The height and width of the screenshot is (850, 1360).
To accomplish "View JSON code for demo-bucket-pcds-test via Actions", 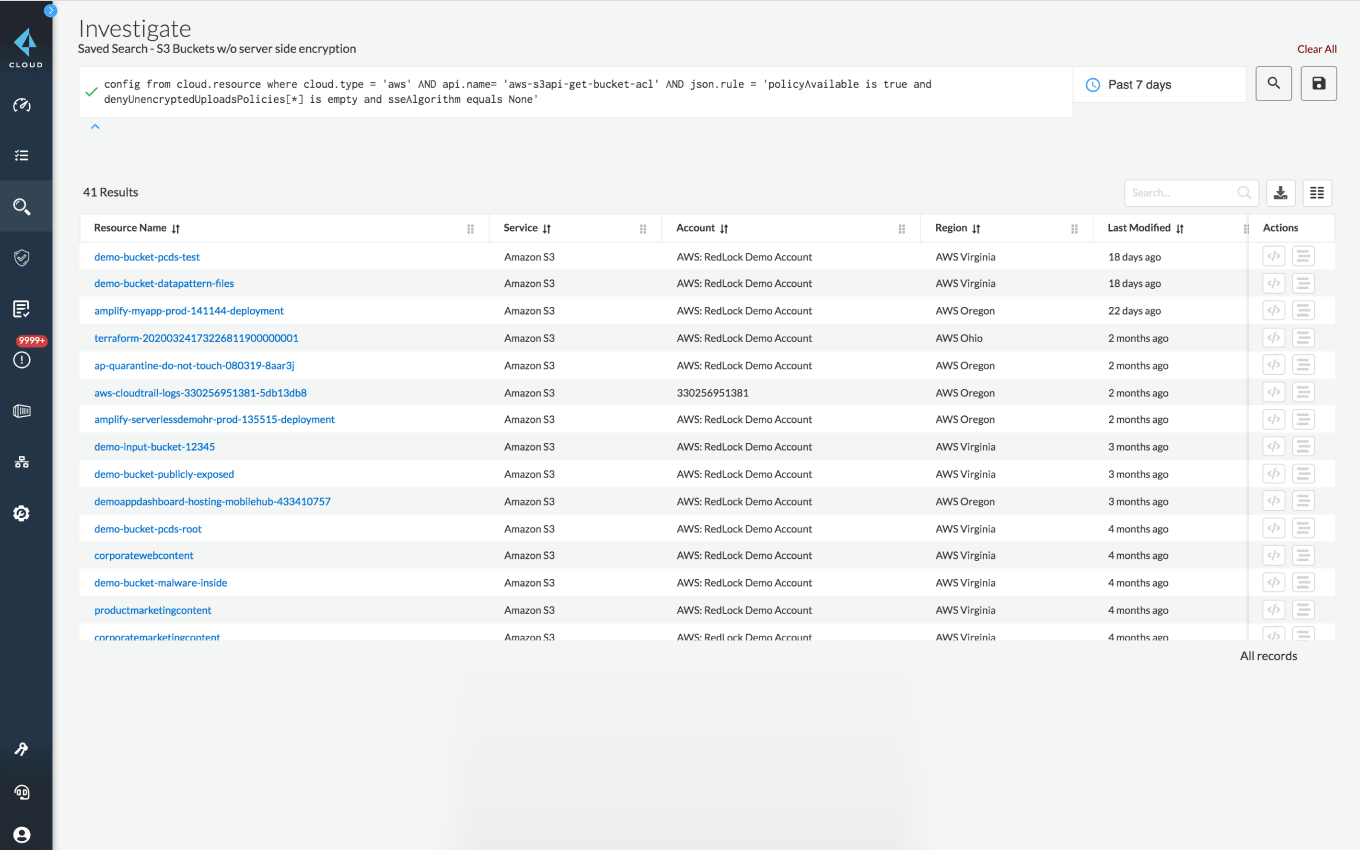I will (x=1274, y=256).
